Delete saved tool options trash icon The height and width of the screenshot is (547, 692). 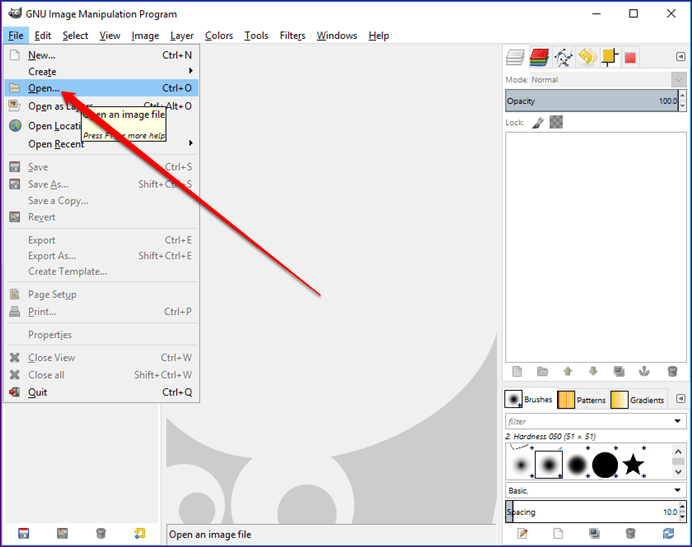[x=101, y=533]
